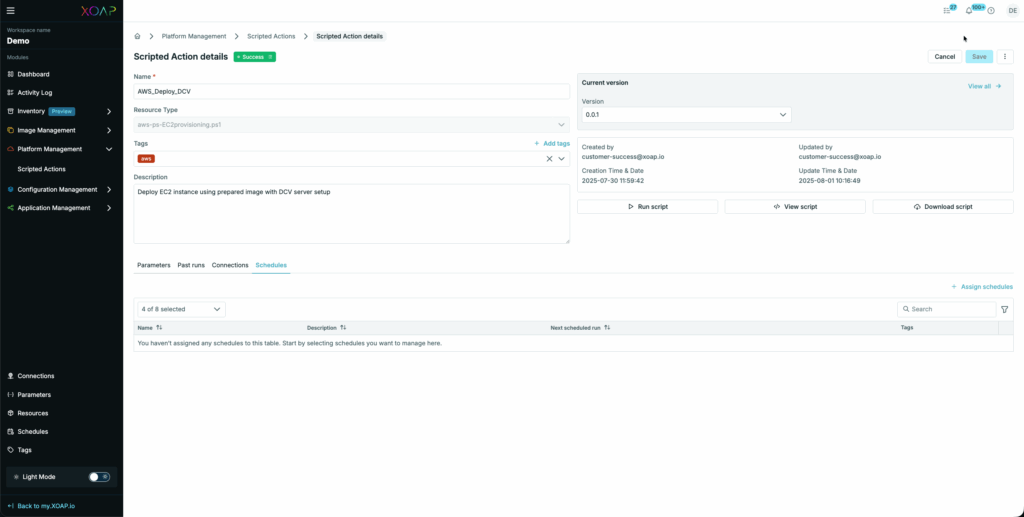Switch to the Past runs tab
Screen dimensions: 1024x517
tap(191, 265)
